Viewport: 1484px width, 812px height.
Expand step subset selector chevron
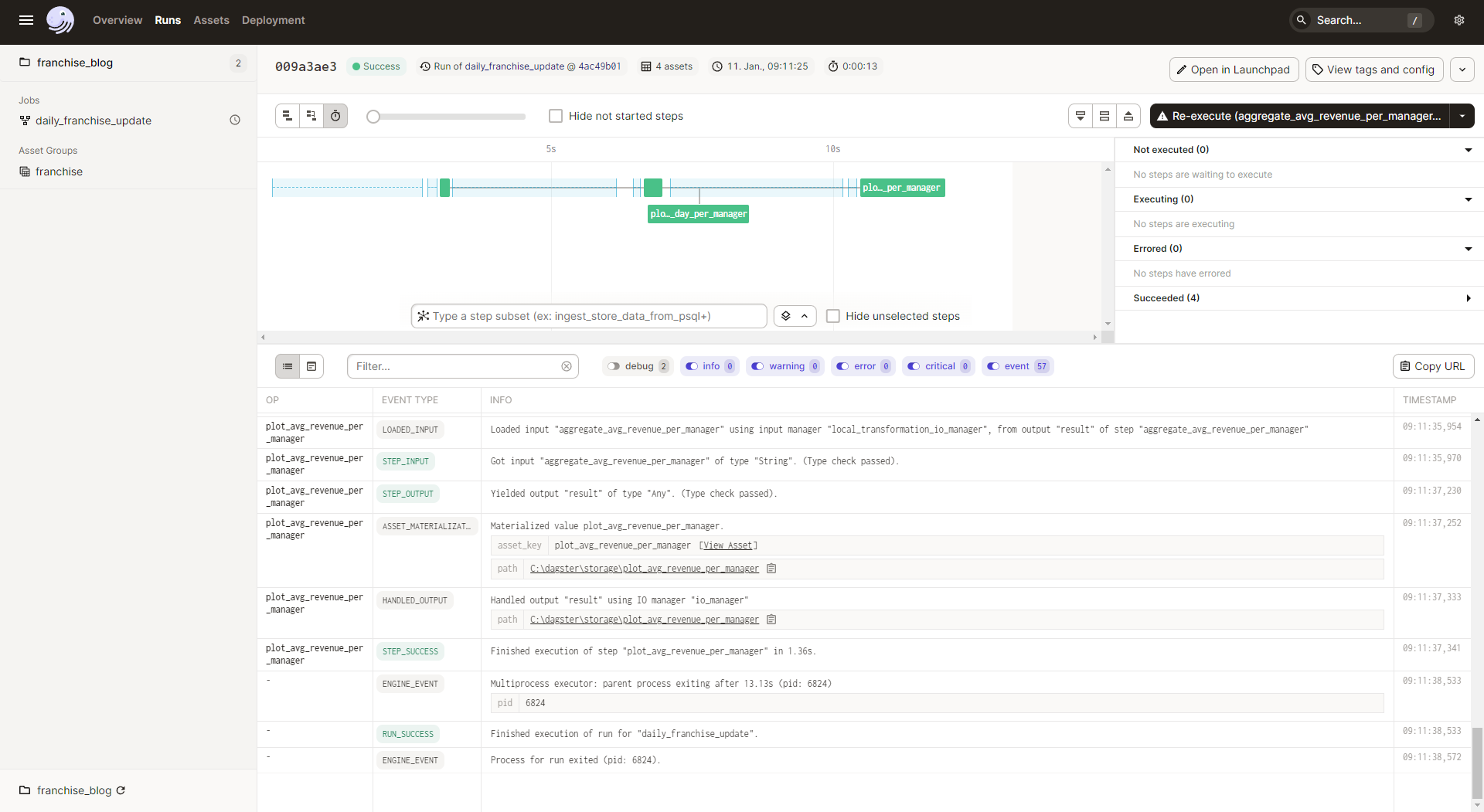(805, 316)
